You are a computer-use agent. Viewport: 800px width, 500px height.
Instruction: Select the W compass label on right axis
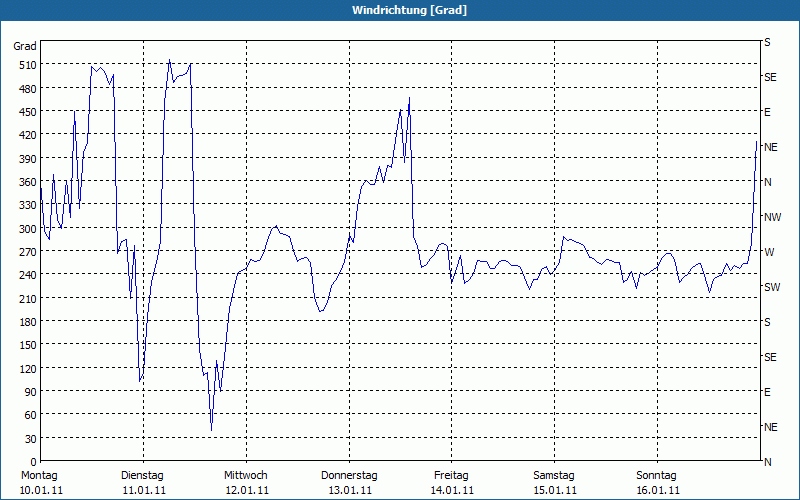click(768, 252)
